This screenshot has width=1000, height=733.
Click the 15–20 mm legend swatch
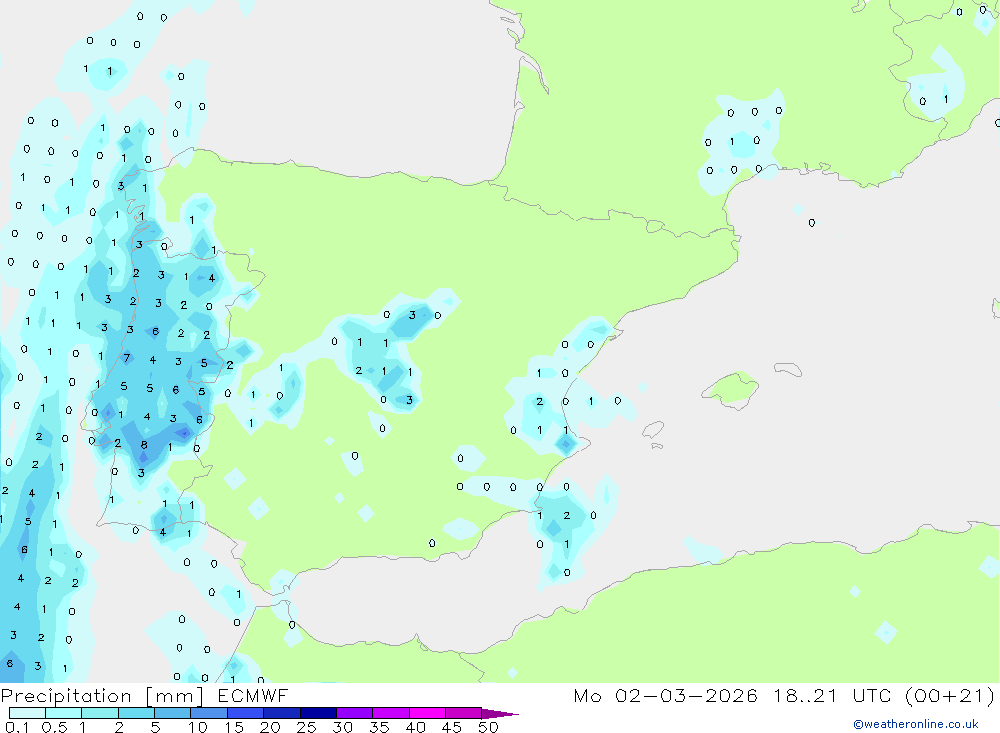[246, 713]
